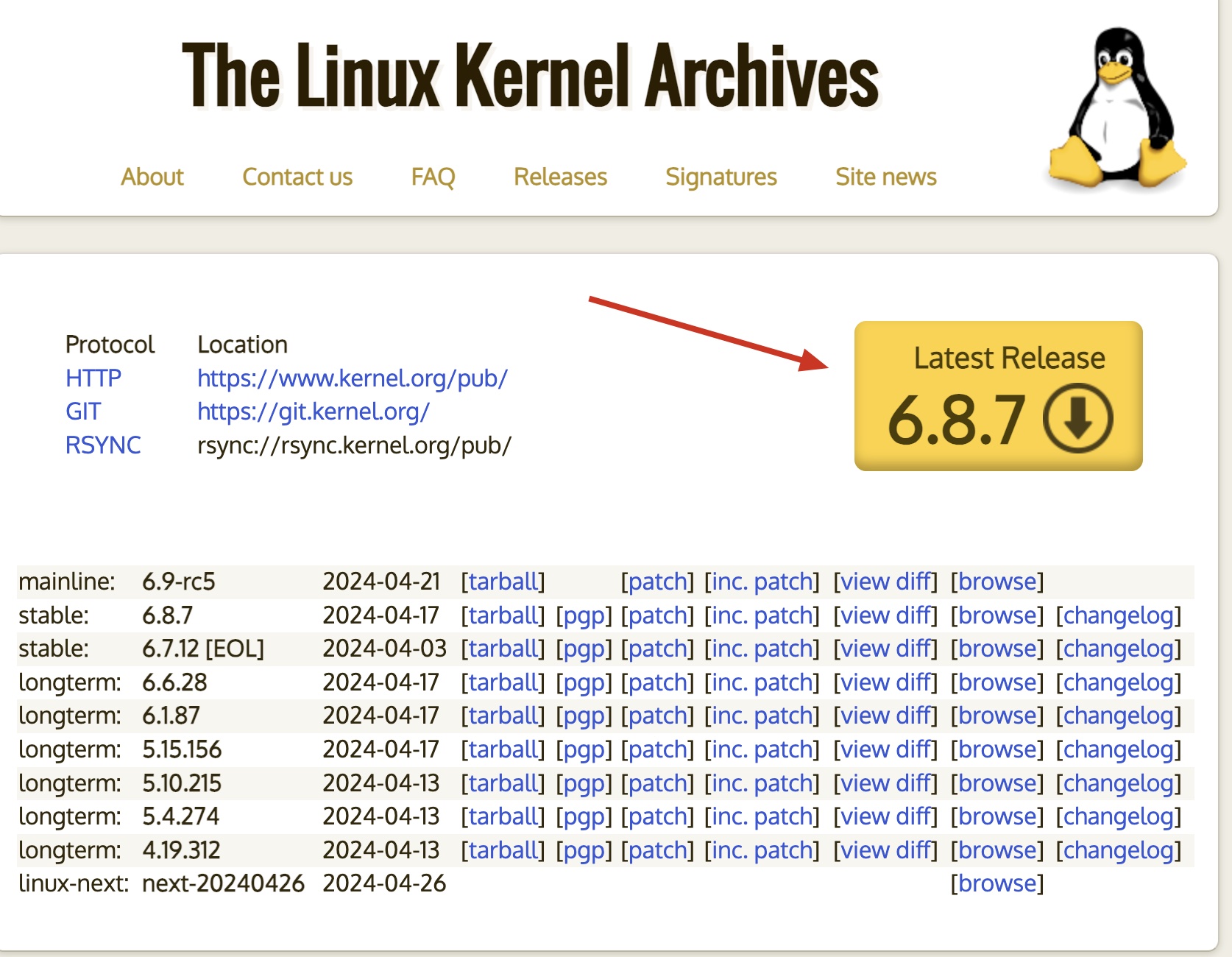Open the Releases page
The image size is (1232, 957).
560,177
